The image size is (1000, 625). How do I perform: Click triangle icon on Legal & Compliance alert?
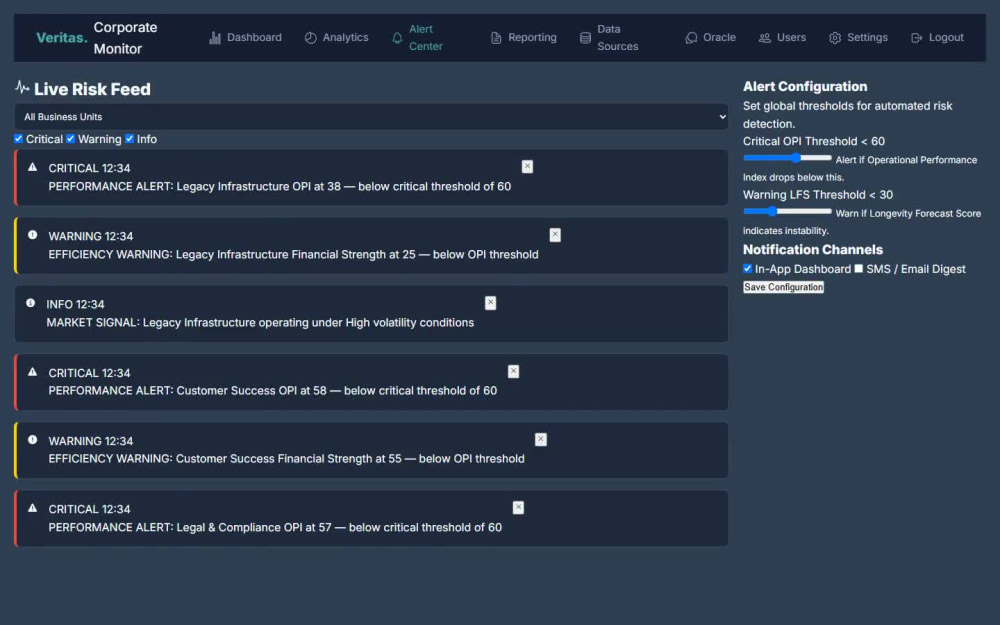click(33, 508)
